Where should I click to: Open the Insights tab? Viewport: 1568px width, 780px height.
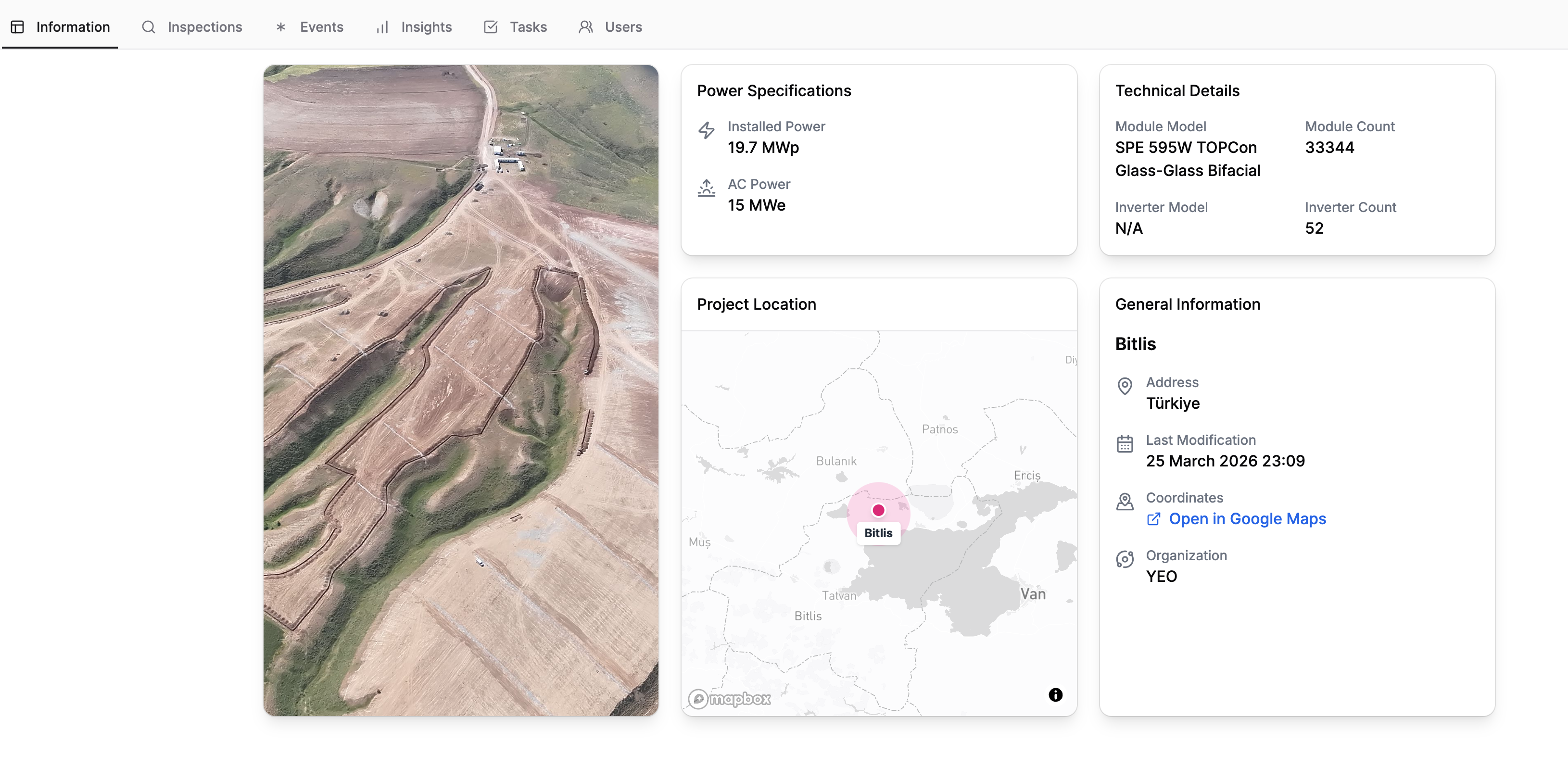coord(426,27)
